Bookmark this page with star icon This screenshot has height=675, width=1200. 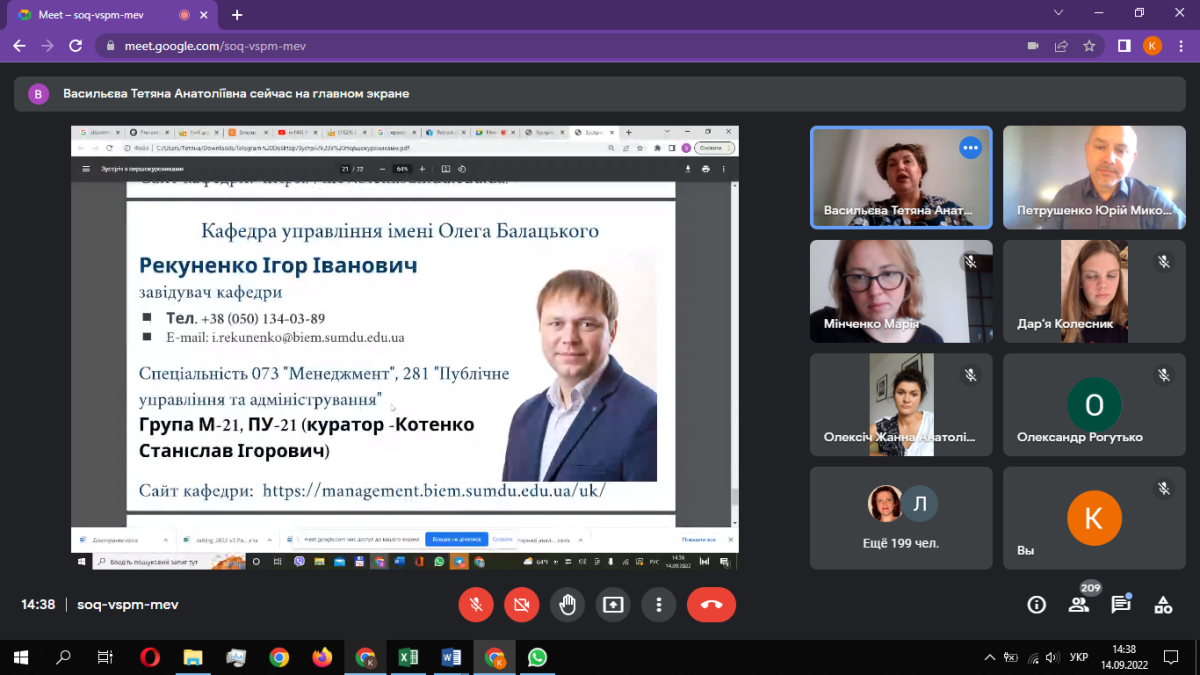pyautogui.click(x=1089, y=46)
